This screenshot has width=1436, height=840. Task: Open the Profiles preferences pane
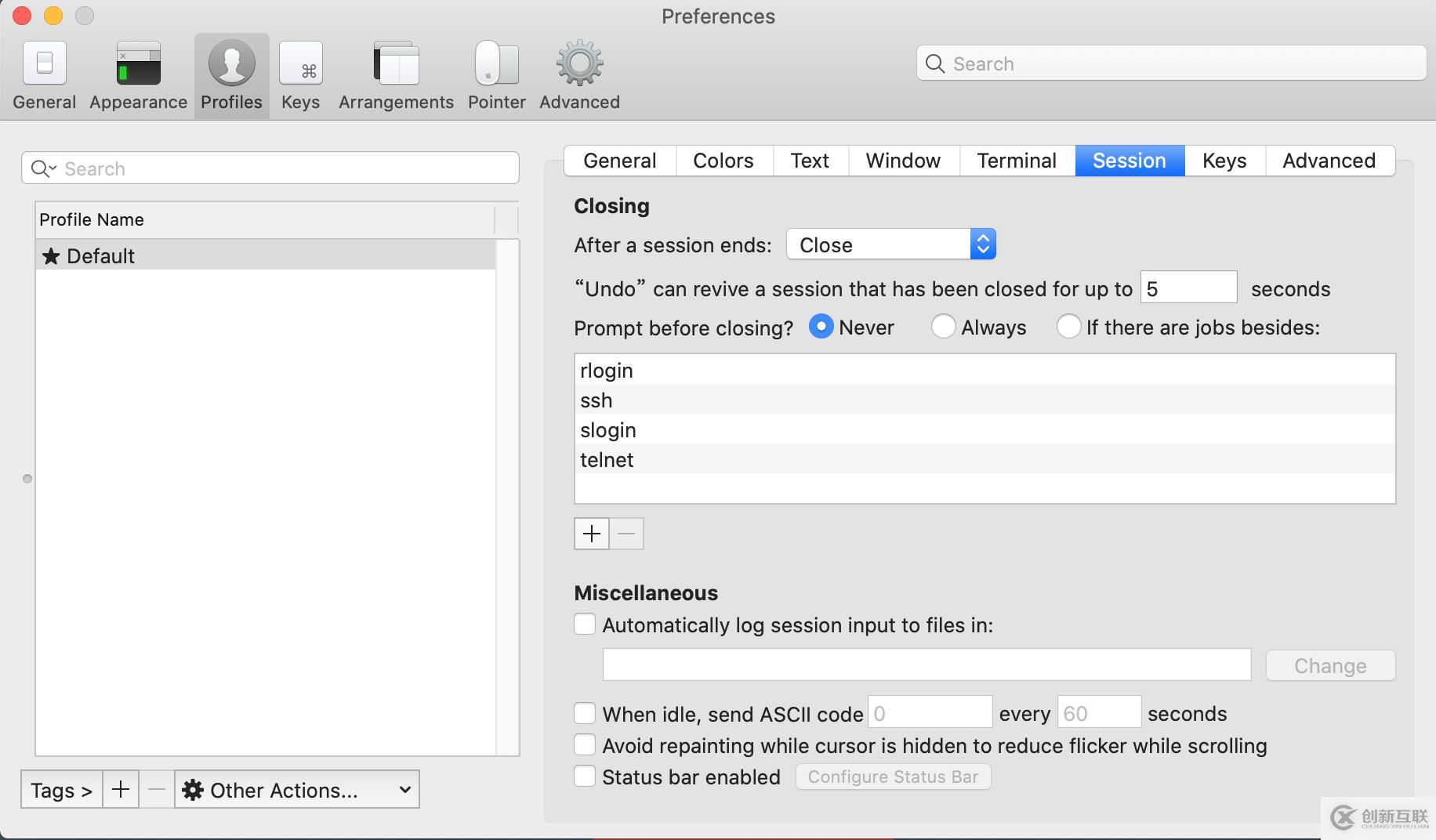pyautogui.click(x=231, y=74)
